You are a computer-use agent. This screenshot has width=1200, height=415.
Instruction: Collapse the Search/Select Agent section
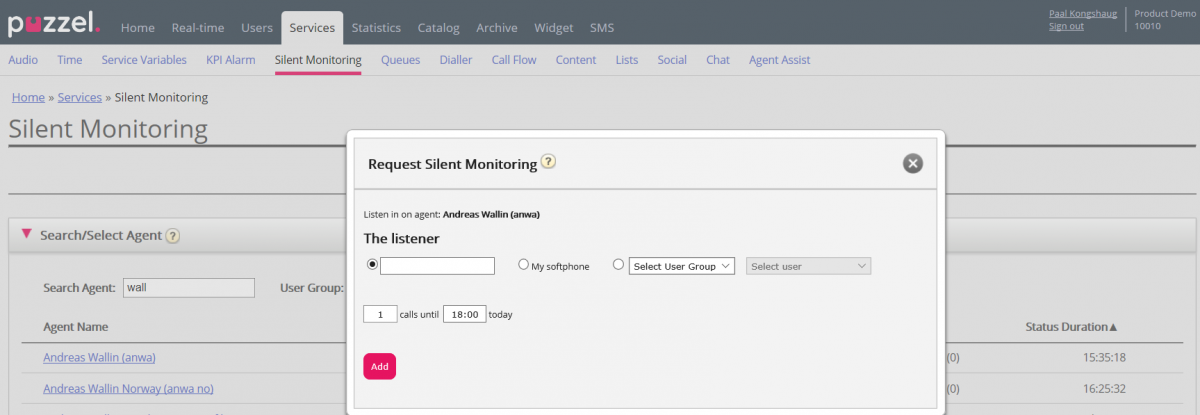pyautogui.click(x=27, y=234)
